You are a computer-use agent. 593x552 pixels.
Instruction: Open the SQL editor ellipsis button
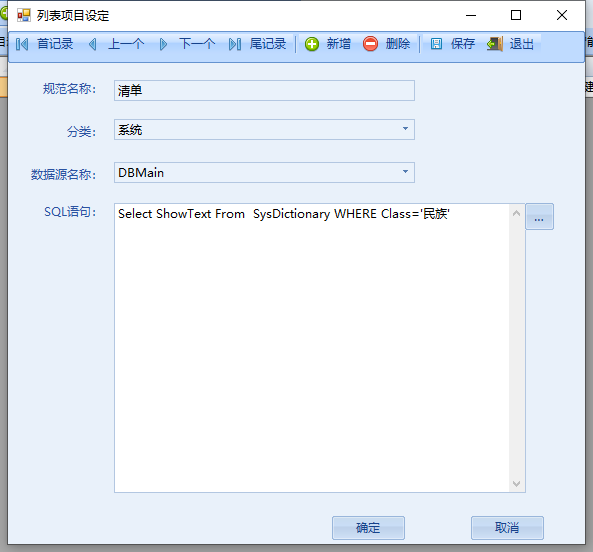pyautogui.click(x=539, y=217)
